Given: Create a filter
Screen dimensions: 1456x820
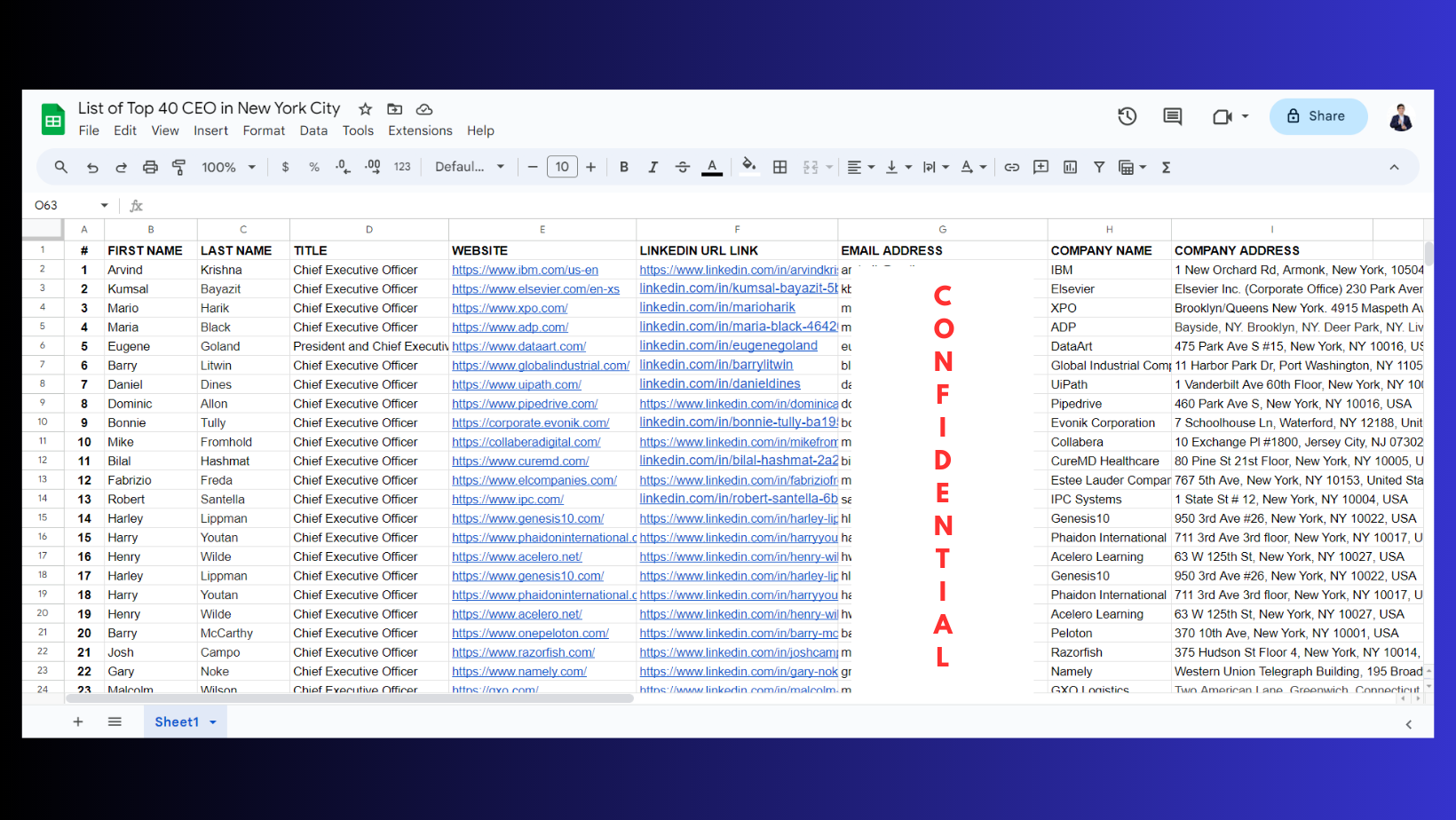Looking at the screenshot, I should click(1099, 167).
